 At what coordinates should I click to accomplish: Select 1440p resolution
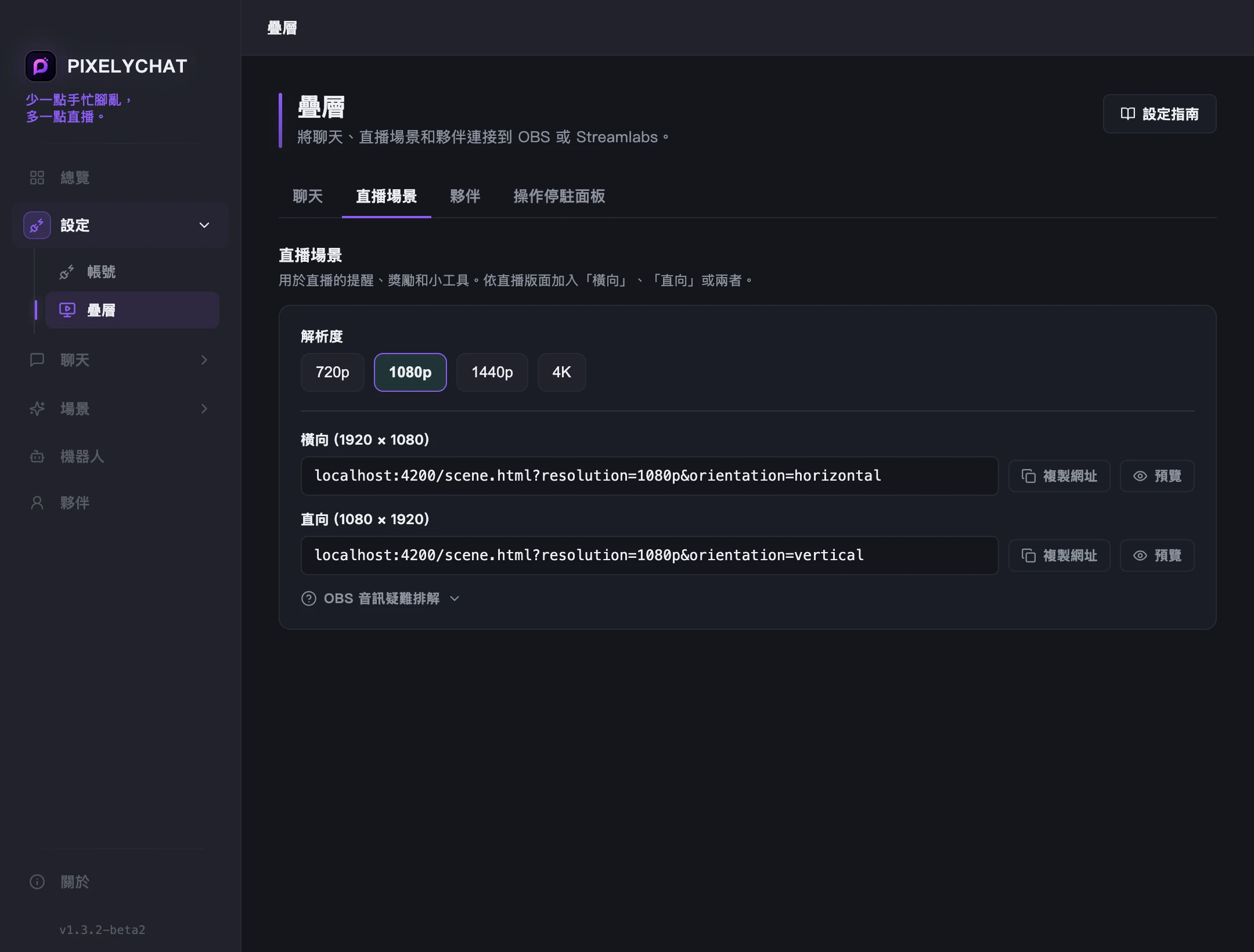point(492,372)
